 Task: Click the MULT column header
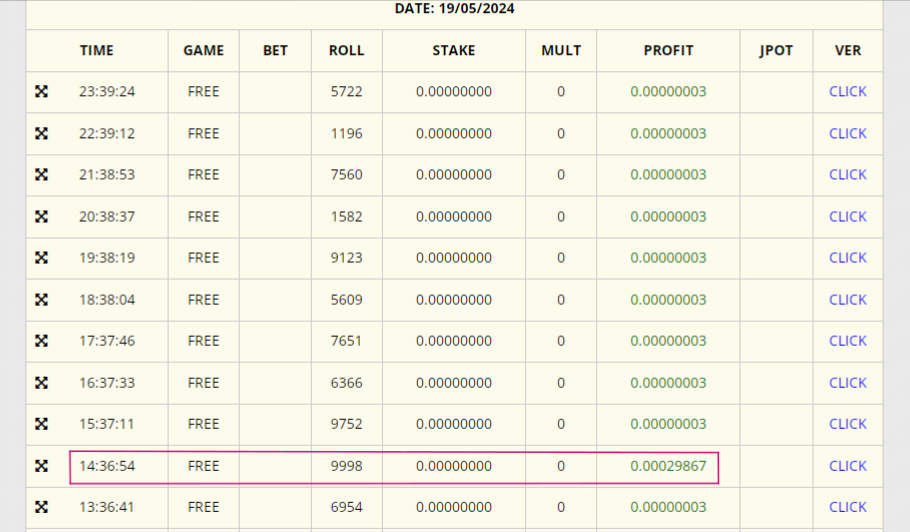pos(561,50)
